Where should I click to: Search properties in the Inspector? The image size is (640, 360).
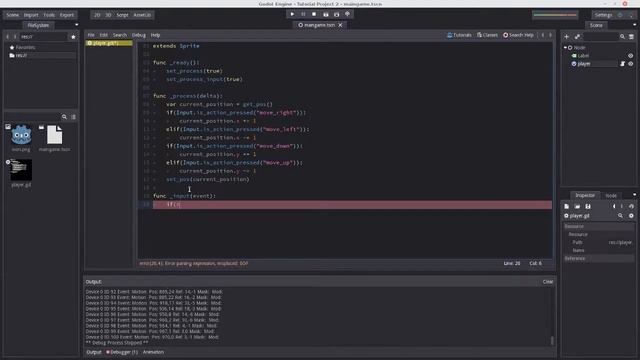coord(620,216)
